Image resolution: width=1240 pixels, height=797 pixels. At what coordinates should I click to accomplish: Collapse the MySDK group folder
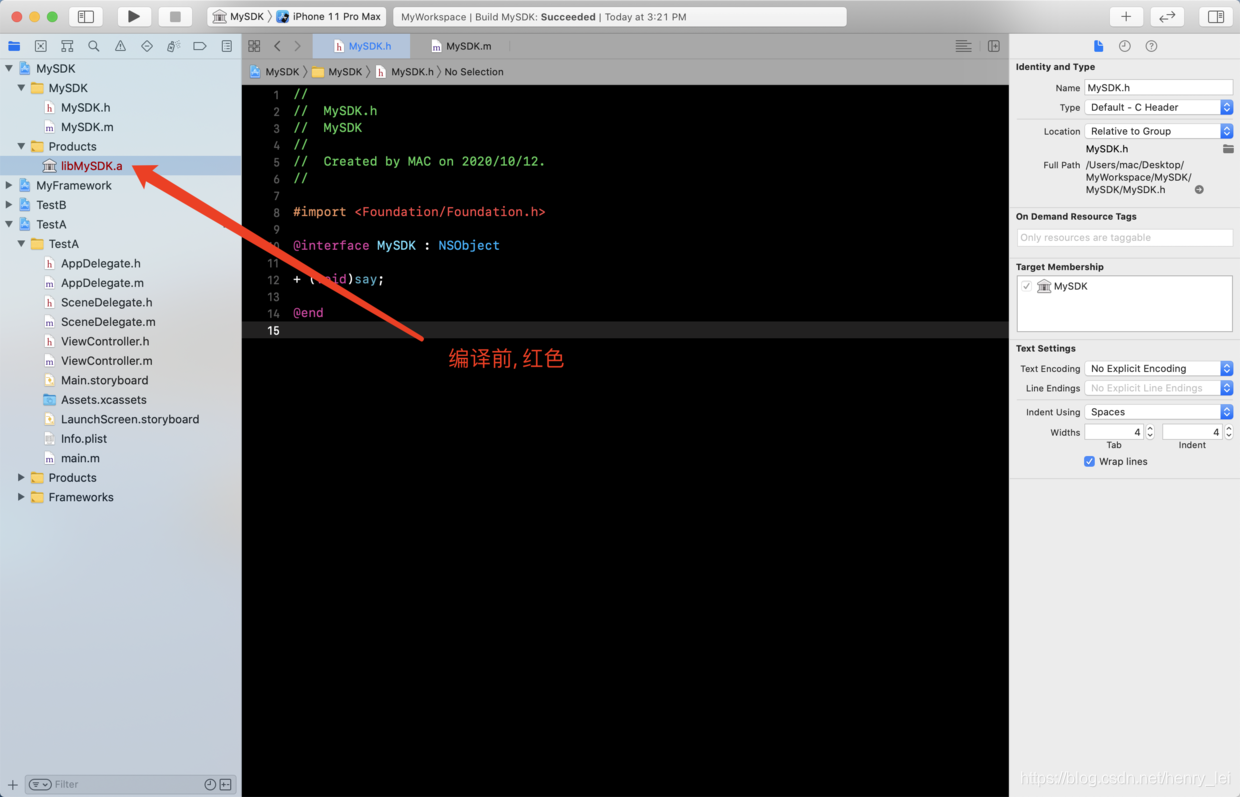[21, 88]
